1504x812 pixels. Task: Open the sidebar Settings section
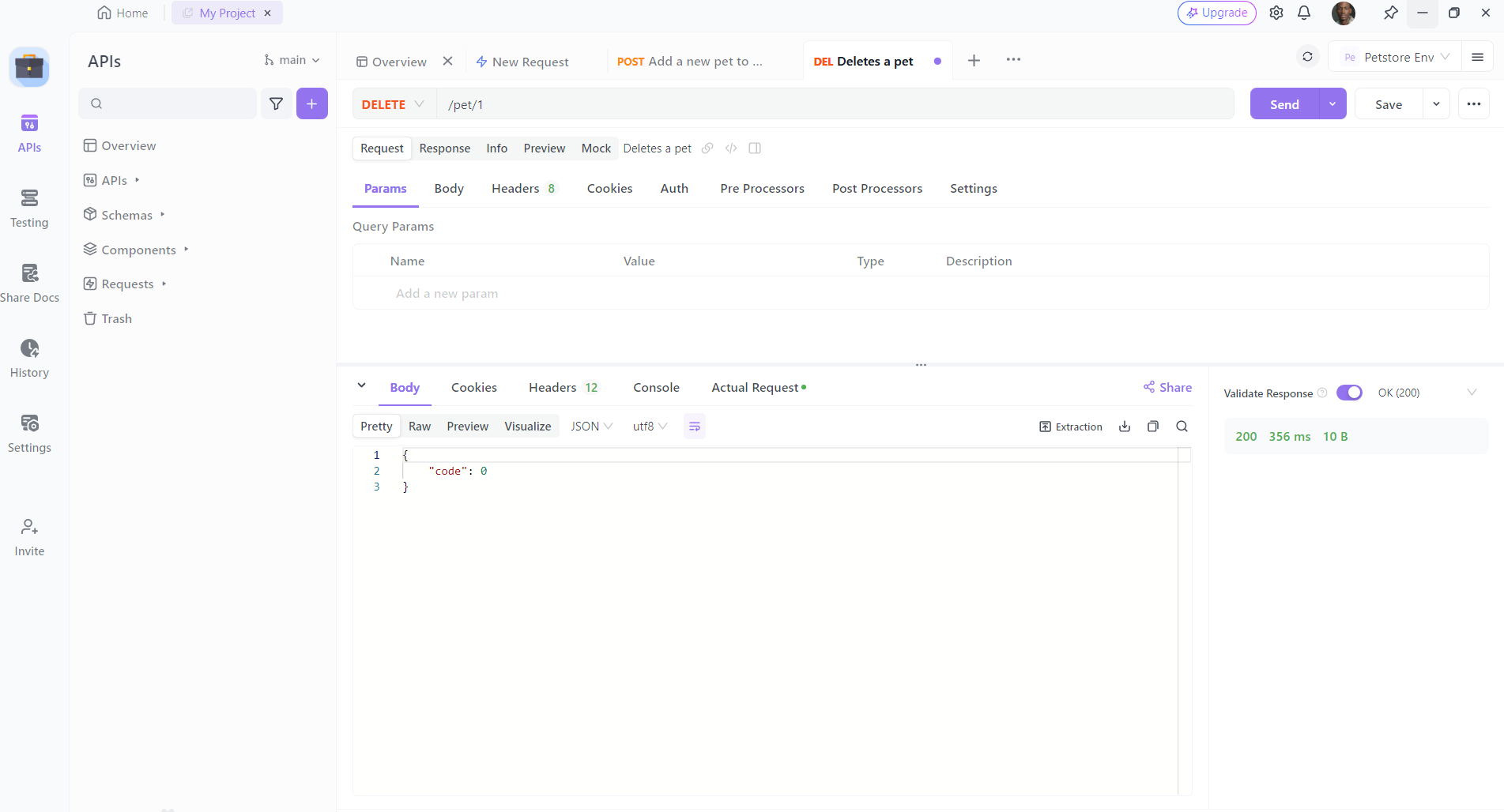click(29, 434)
